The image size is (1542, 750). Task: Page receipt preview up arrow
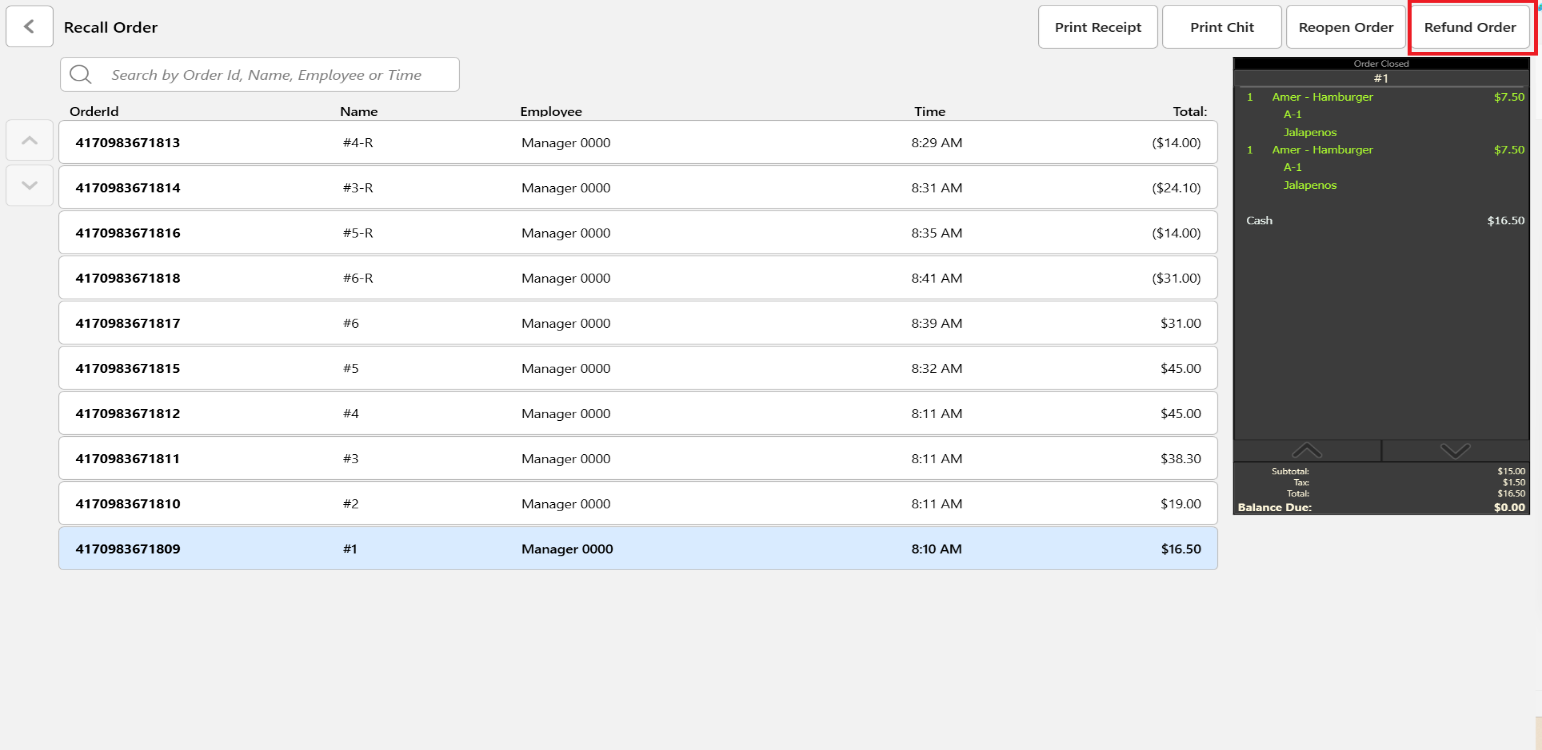click(1307, 451)
